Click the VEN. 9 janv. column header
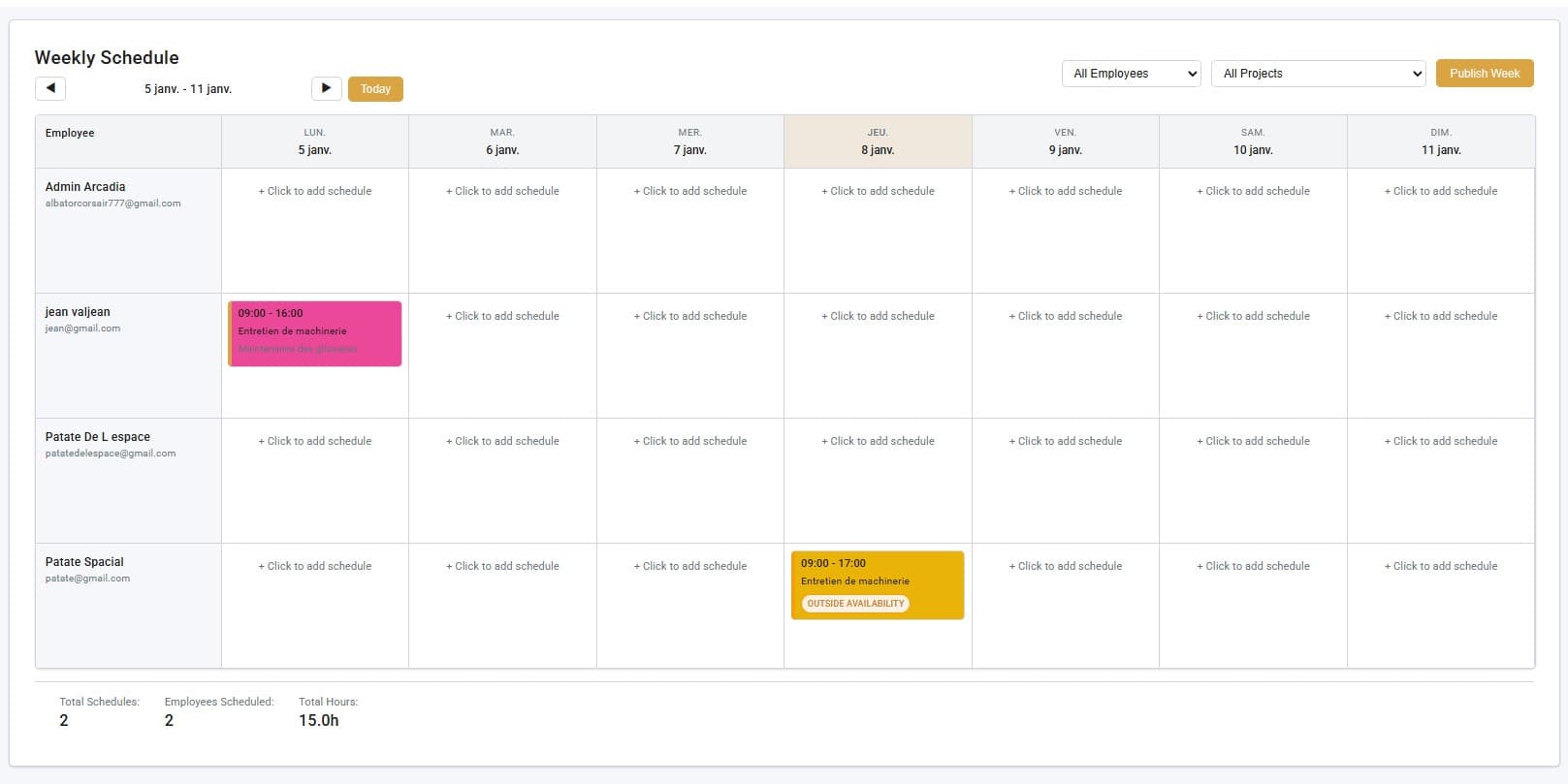 [1066, 141]
